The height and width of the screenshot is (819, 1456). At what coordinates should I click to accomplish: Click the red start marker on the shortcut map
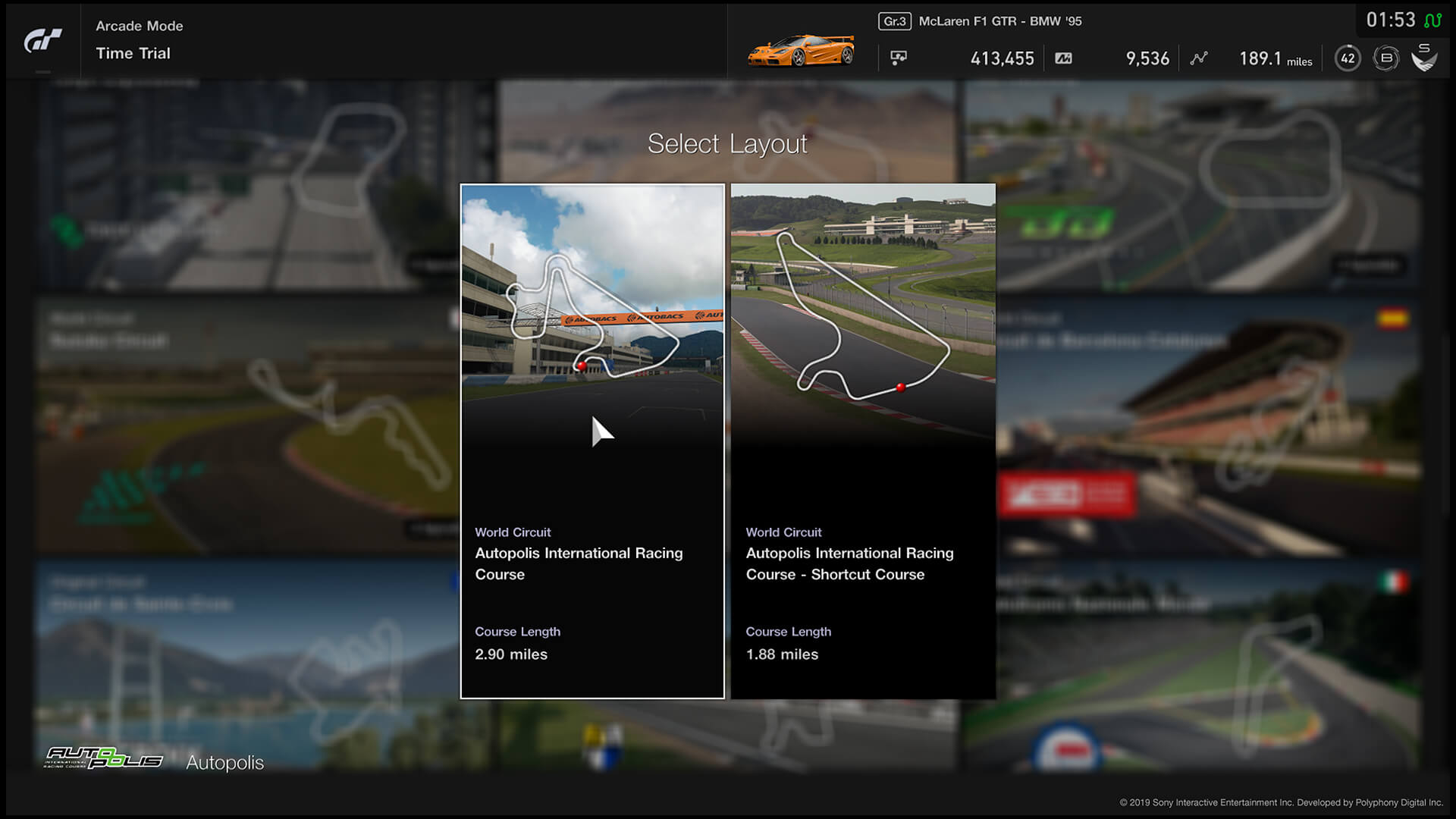[900, 386]
